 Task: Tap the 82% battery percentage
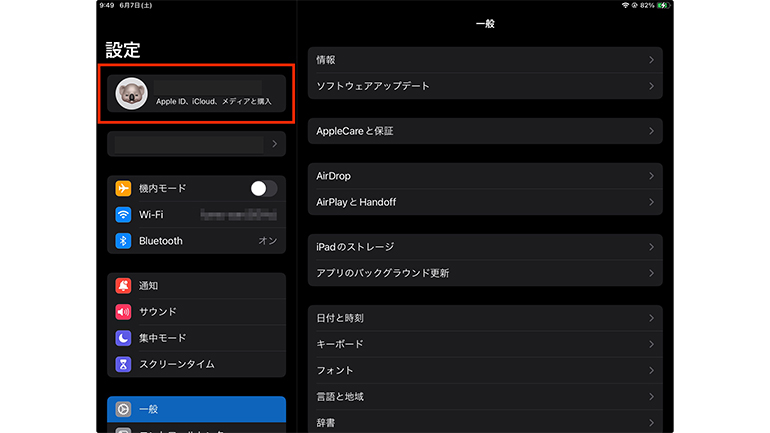[x=647, y=5]
